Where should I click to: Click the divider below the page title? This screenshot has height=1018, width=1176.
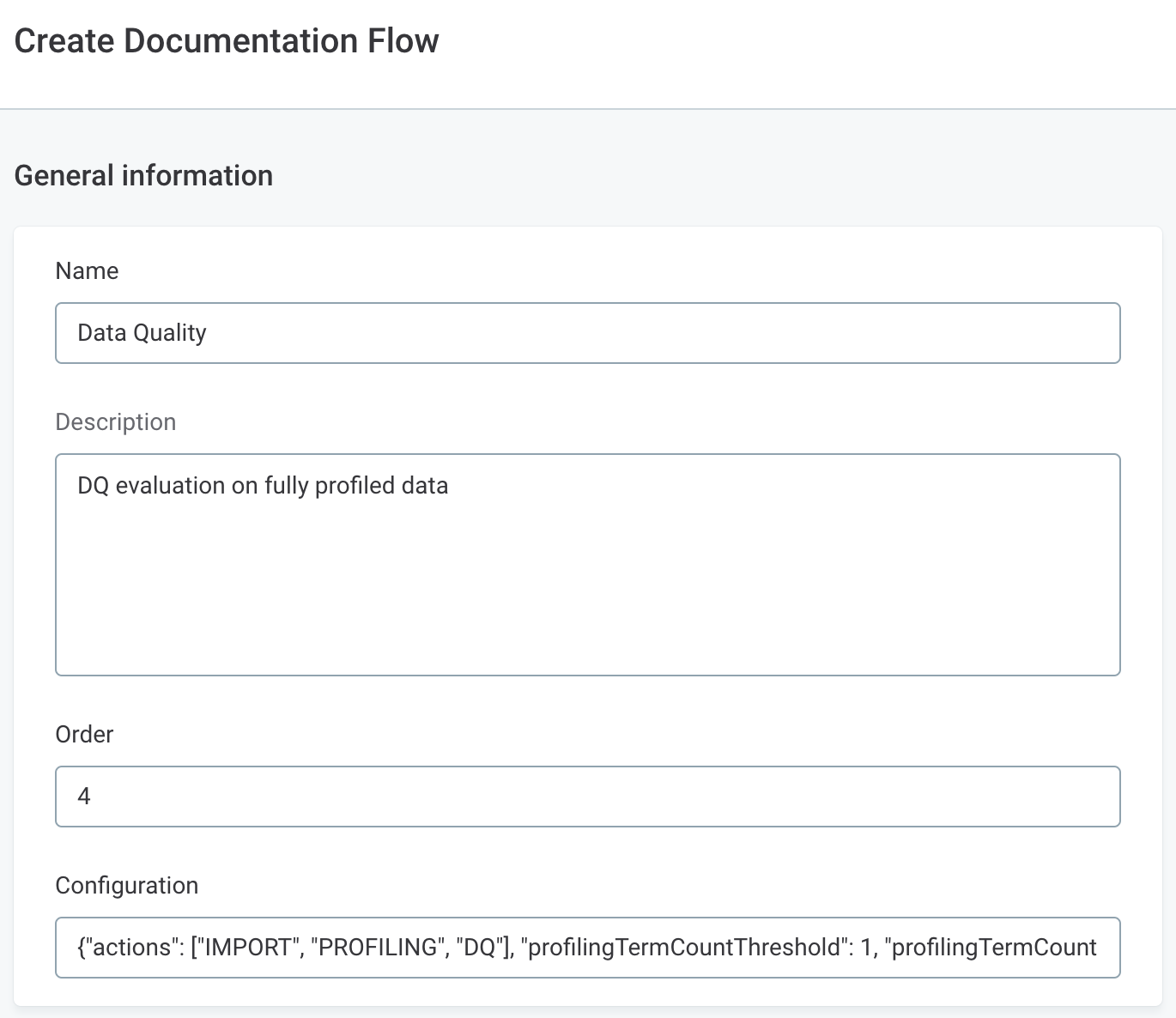588,109
